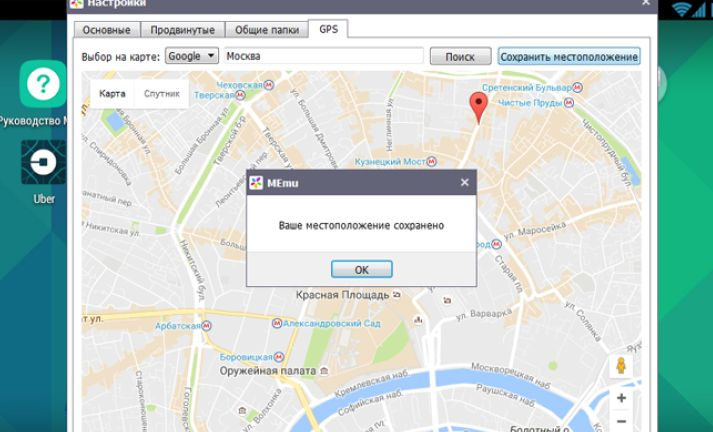Open the help guide question mark icon

(x=43, y=85)
